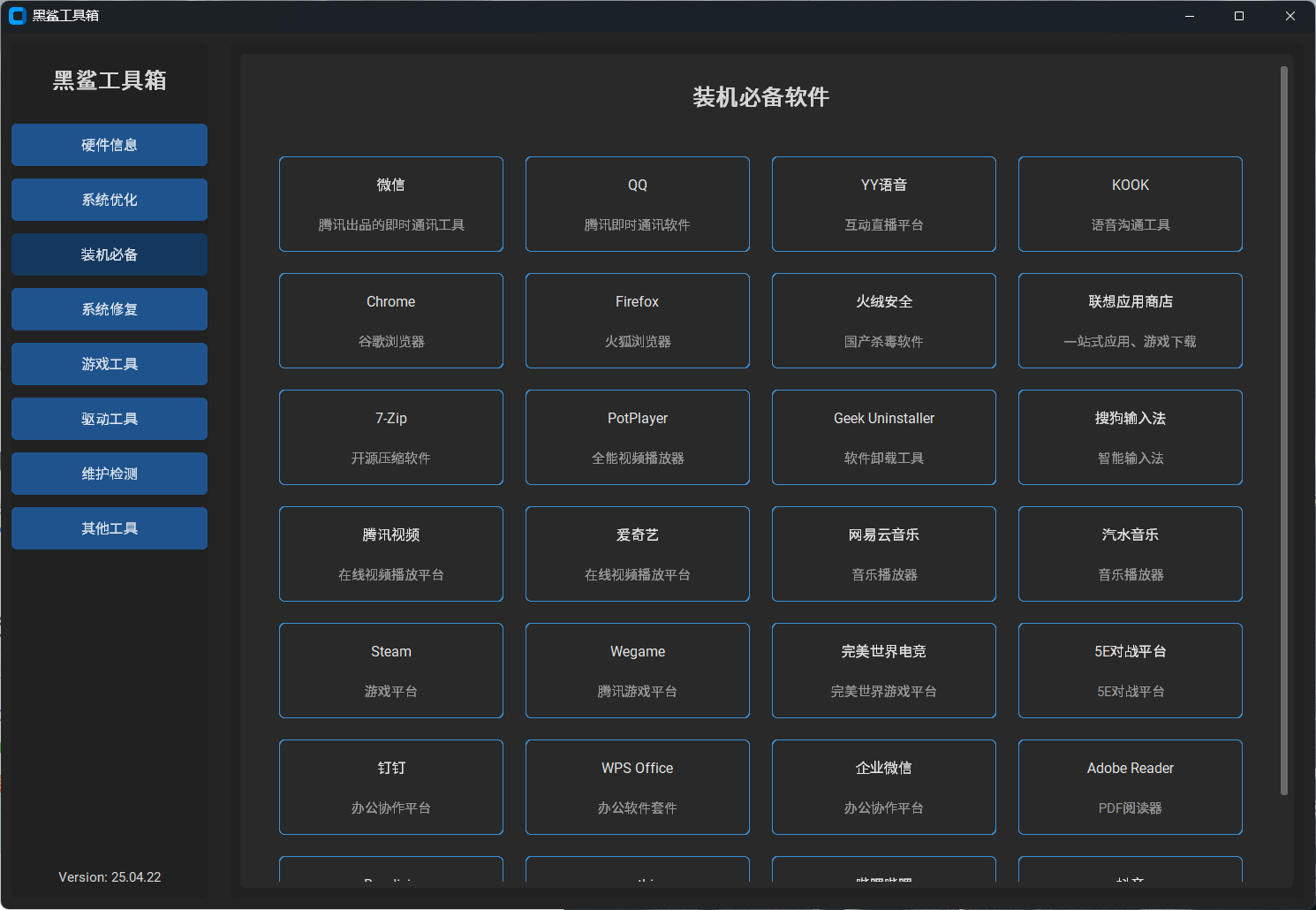Viewport: 1316px width, 910px height.
Task: Minimize the 黑鲨工具箱 window
Action: coord(1190,16)
